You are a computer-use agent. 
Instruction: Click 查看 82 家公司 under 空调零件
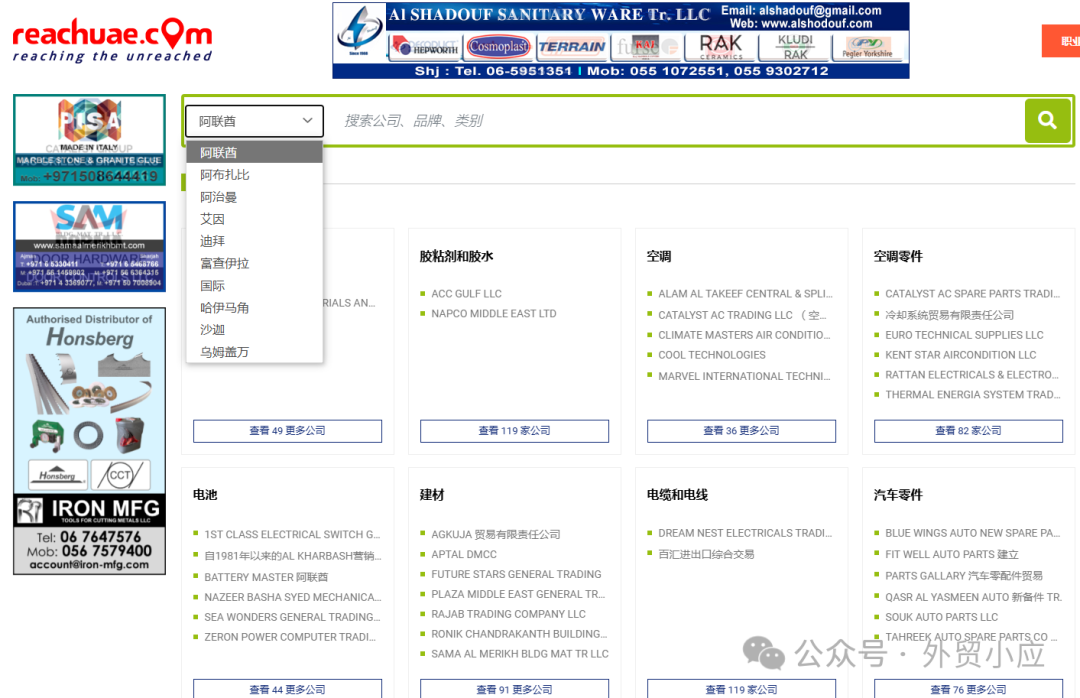pyautogui.click(x=968, y=431)
